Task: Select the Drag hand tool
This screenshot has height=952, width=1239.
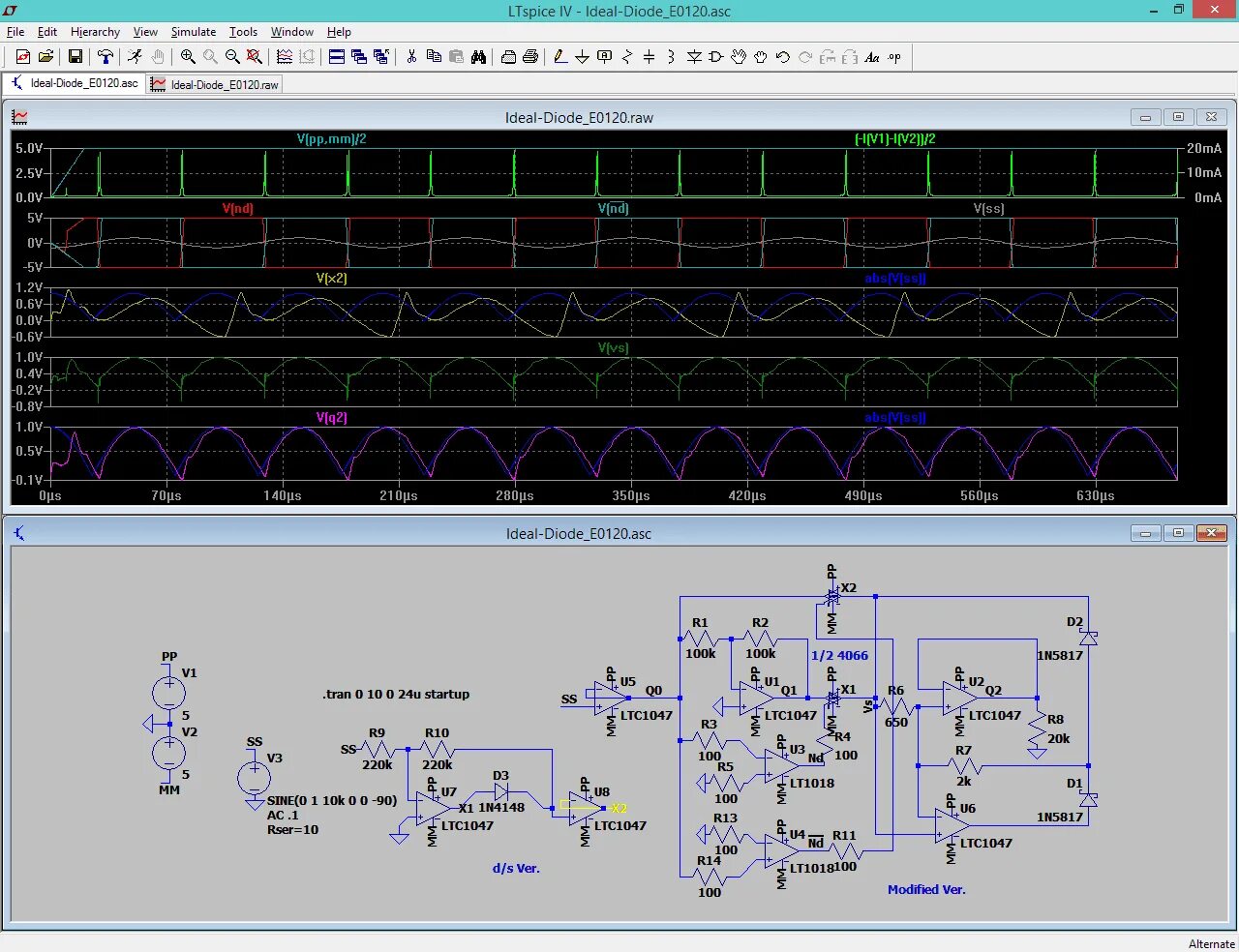Action: click(761, 57)
